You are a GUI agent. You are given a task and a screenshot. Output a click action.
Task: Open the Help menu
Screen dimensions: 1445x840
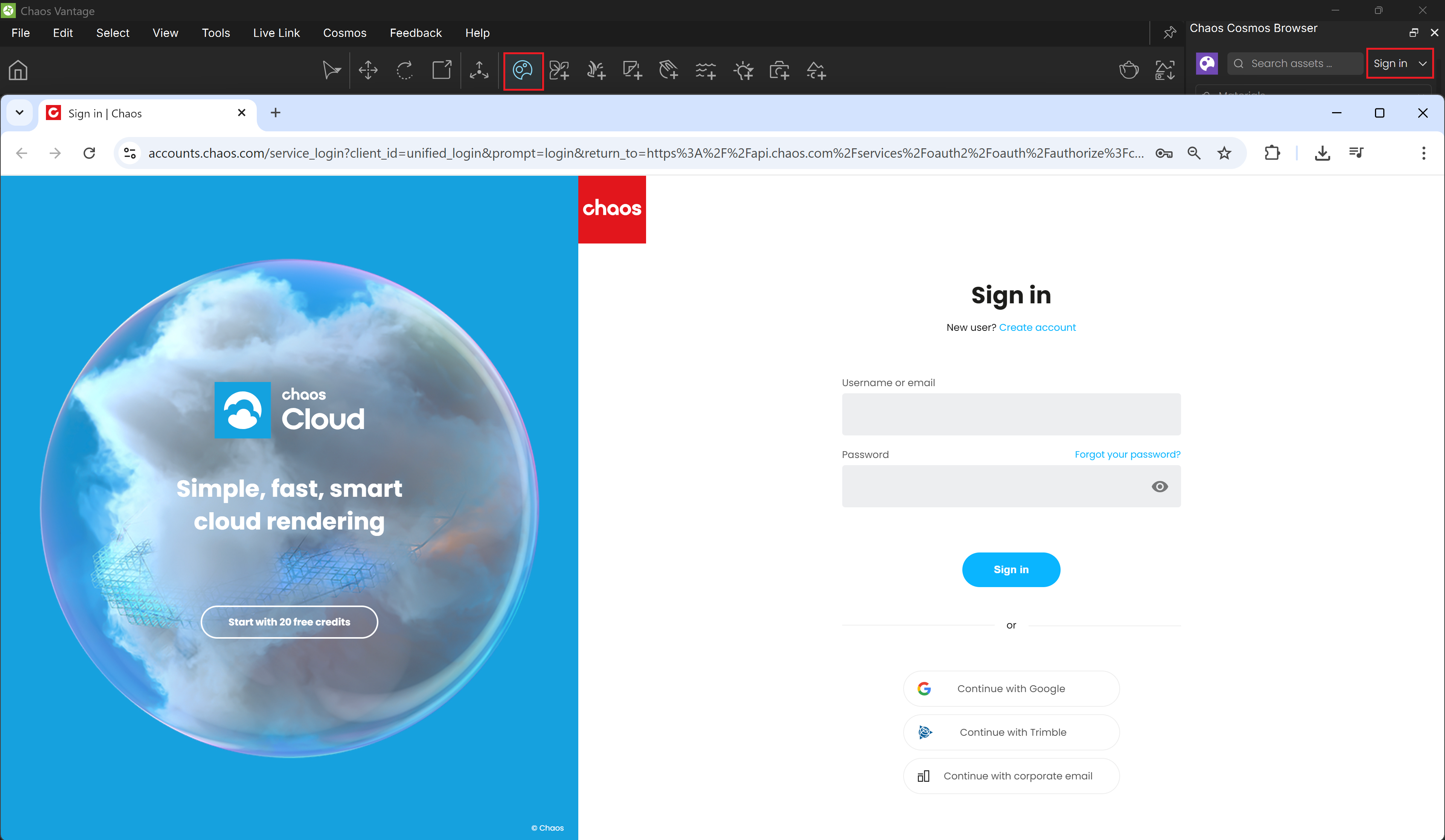click(478, 33)
